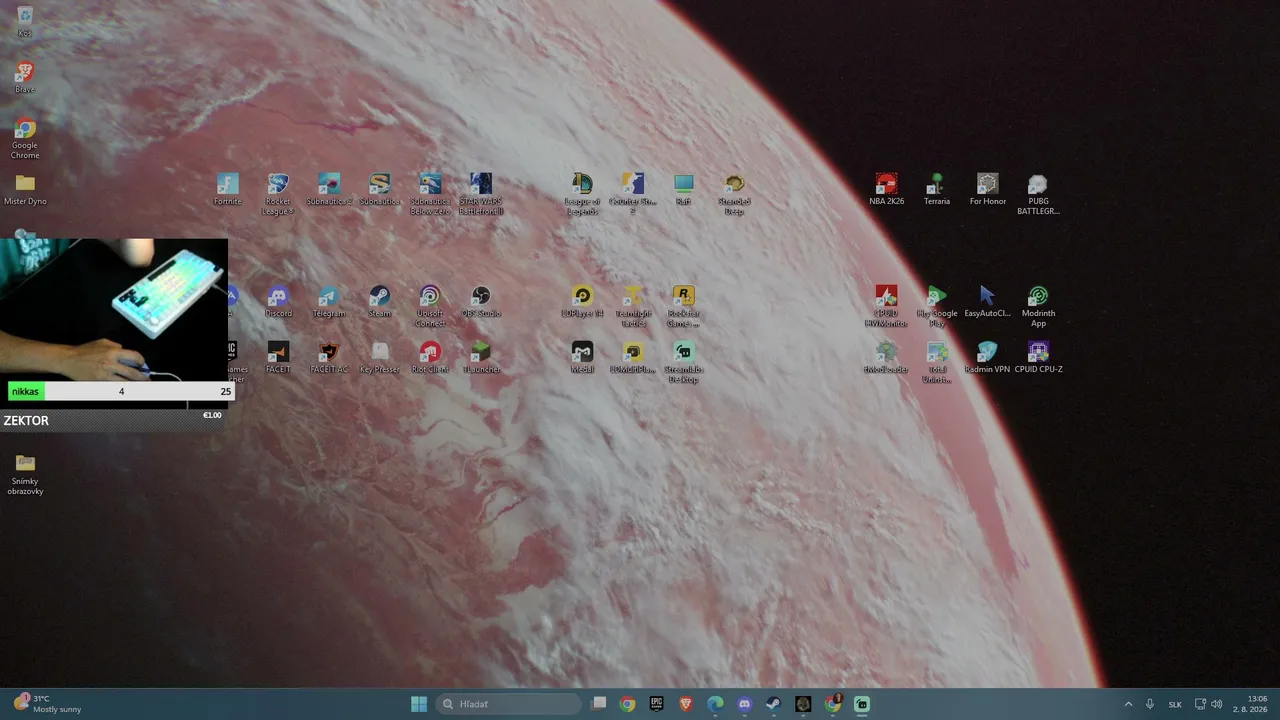Viewport: 1280px width, 720px height.
Task: Select the Subnautica 2 shortcut
Action: (x=329, y=189)
